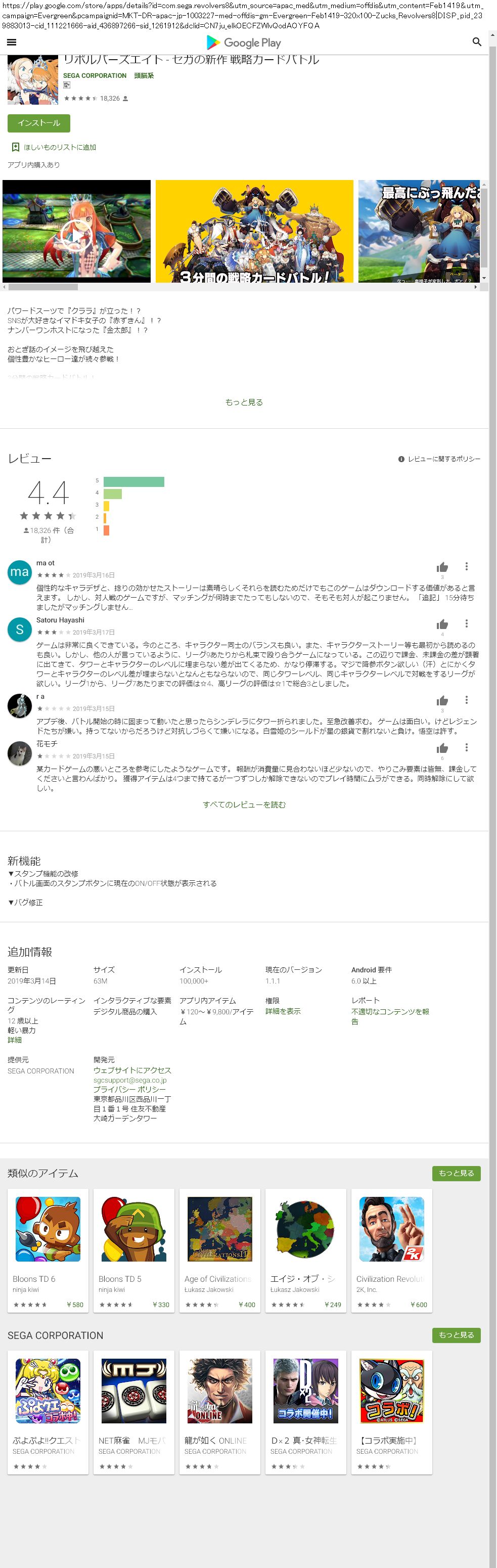The image size is (497, 1568).
Task: Click the screenshot carousel horizontal scrollbar
Action: (42, 287)
